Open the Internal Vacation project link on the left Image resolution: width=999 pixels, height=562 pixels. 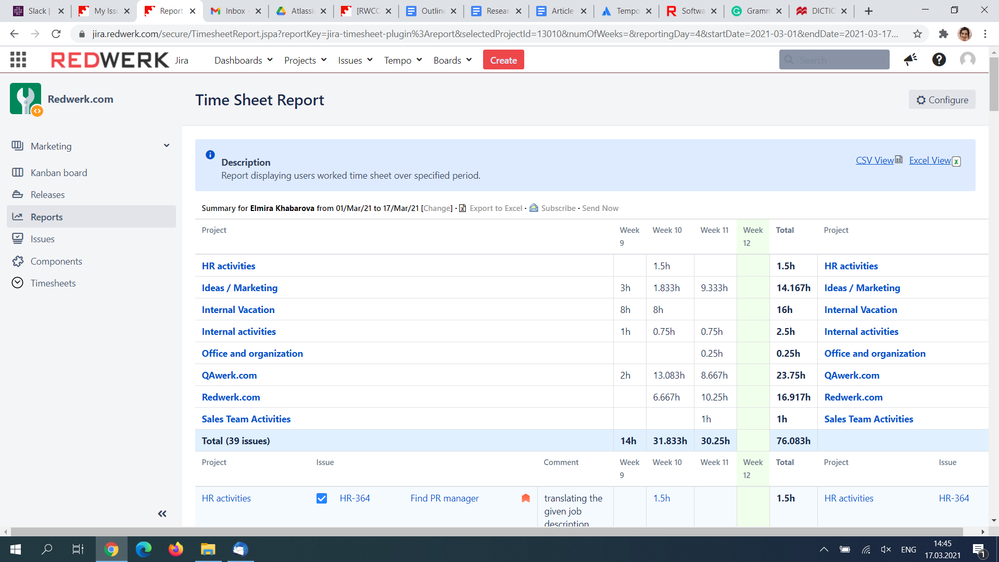(238, 310)
